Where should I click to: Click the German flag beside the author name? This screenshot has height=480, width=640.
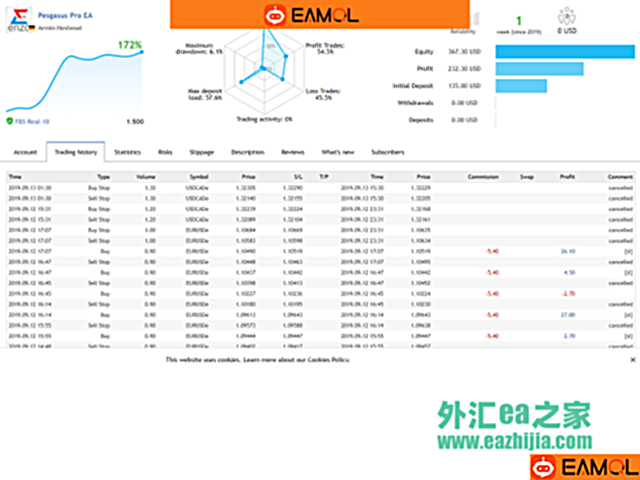click(32, 28)
